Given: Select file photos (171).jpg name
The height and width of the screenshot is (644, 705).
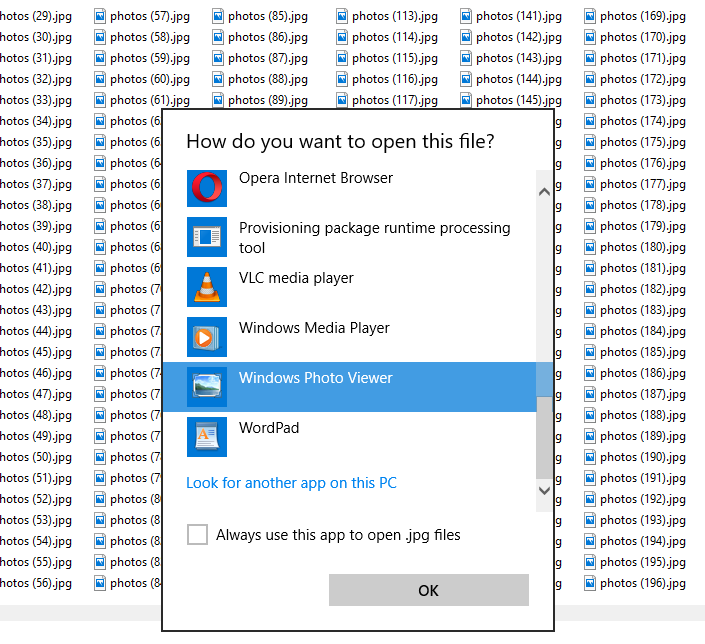Looking at the screenshot, I should point(643,58).
